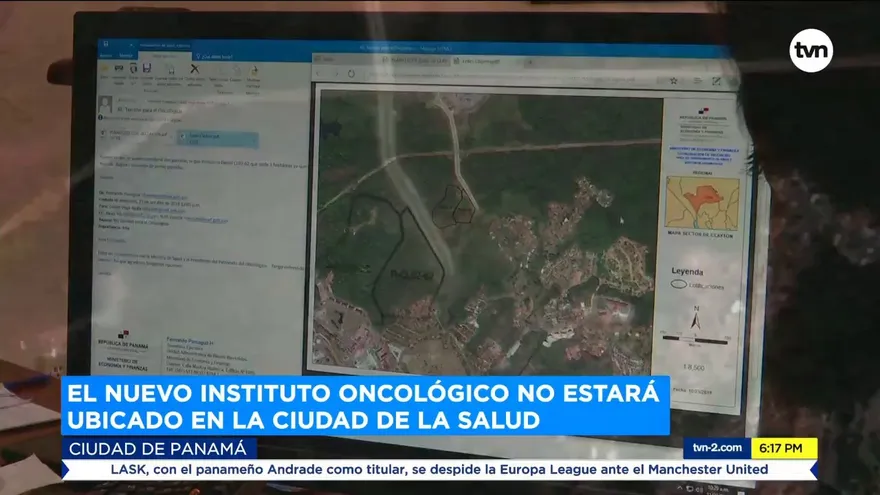Add page to favorites with star icon
Screen dimensions: 880x495
673,81
